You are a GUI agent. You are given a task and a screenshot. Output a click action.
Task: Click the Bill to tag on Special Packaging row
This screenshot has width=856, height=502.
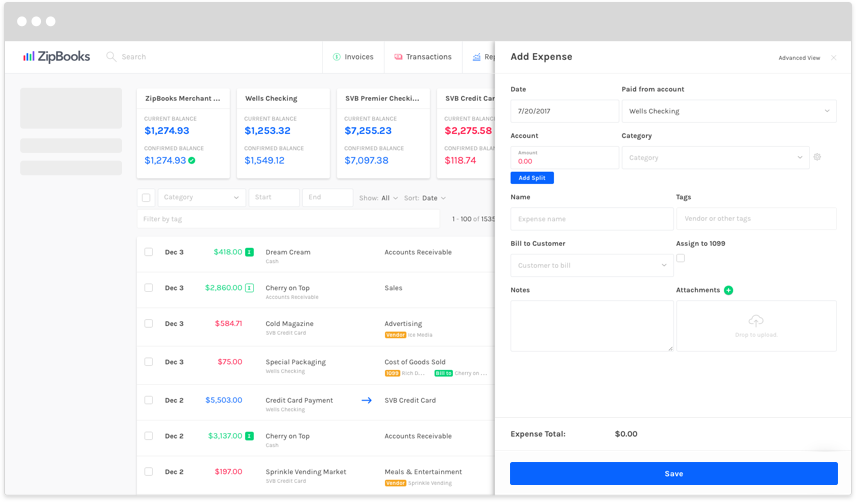click(443, 373)
